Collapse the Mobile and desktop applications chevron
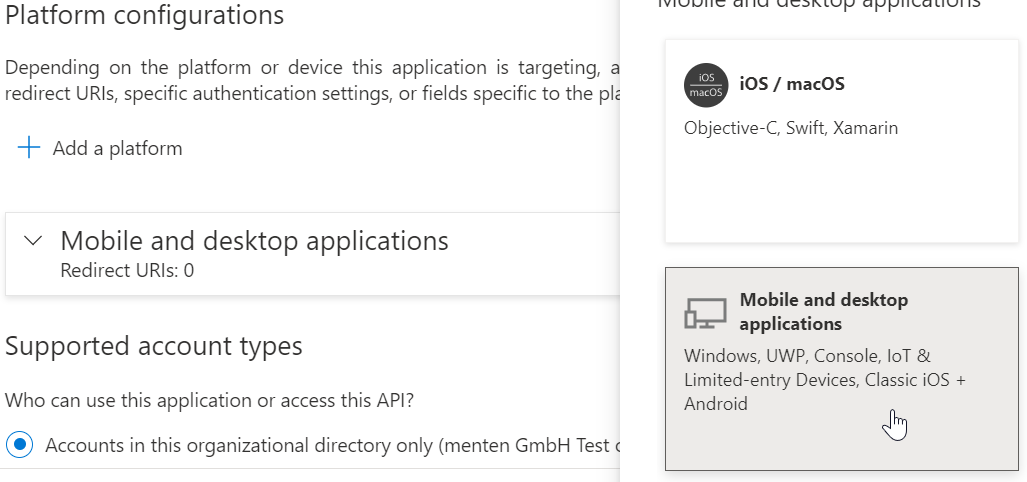This screenshot has width=1027, height=482. (33, 241)
